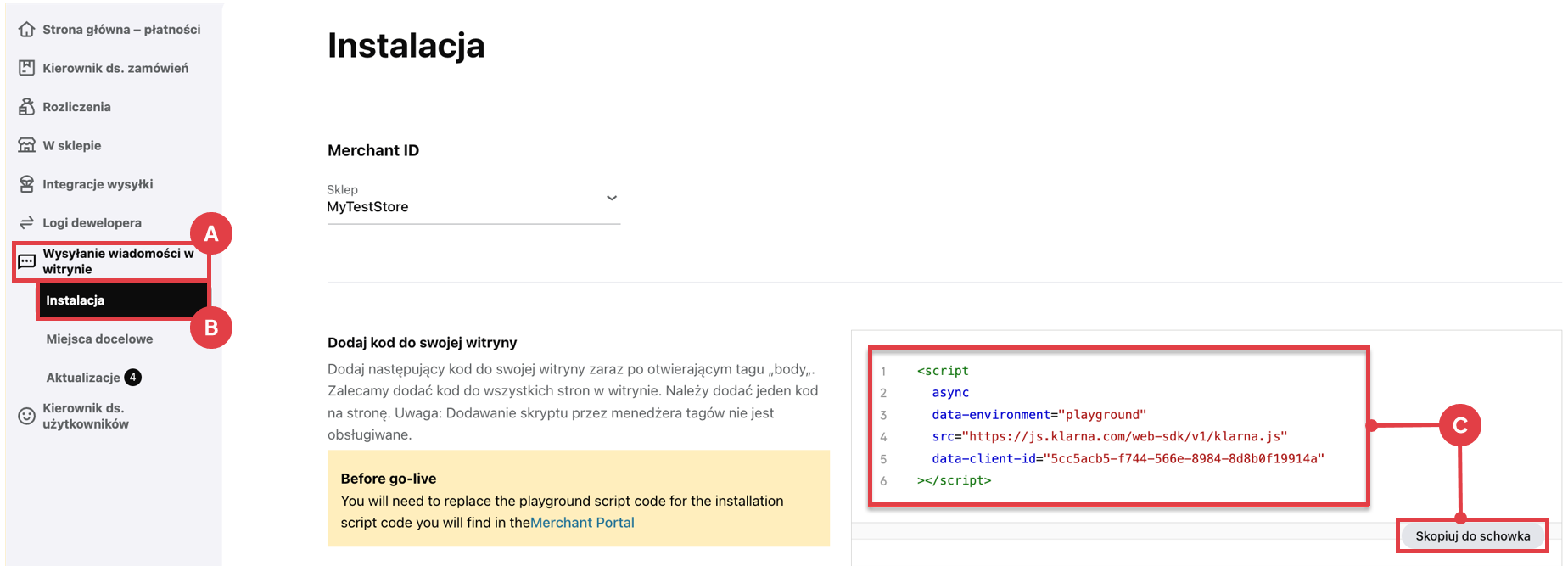Screen dimensions: 1568x566
Task: Follow the Merchant Portal link
Action: click(582, 523)
